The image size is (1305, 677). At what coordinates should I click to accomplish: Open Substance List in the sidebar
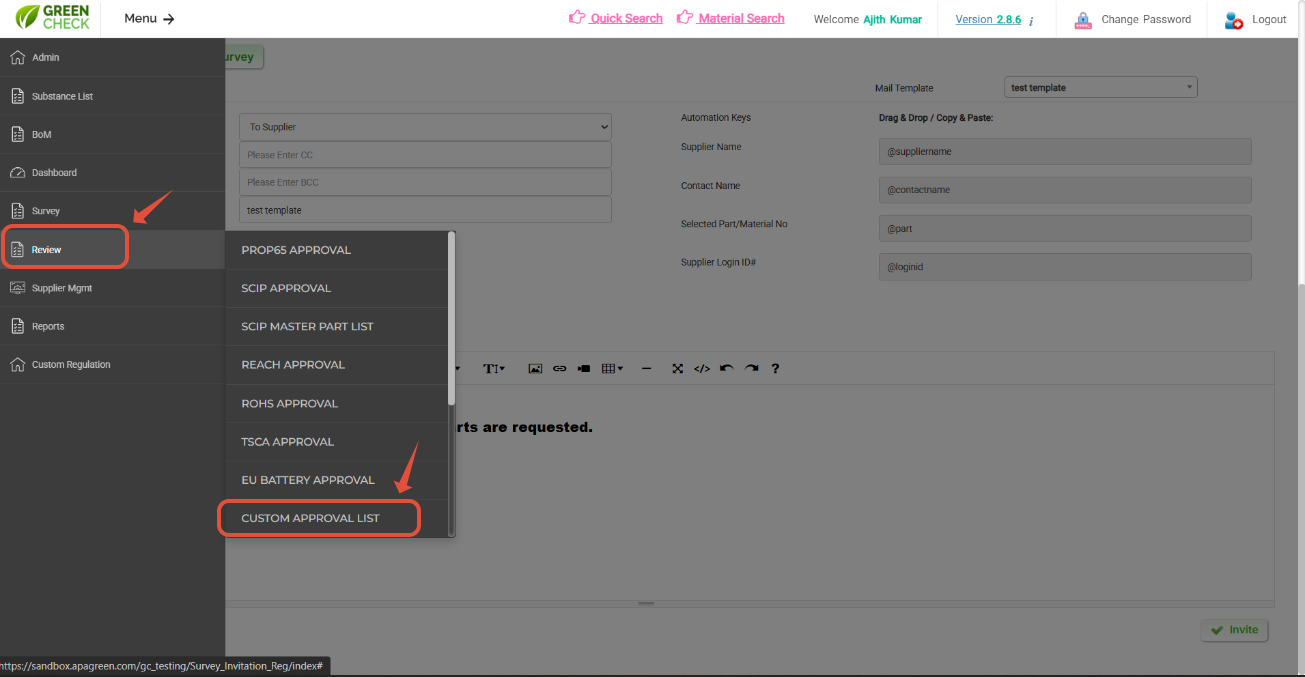(x=112, y=96)
